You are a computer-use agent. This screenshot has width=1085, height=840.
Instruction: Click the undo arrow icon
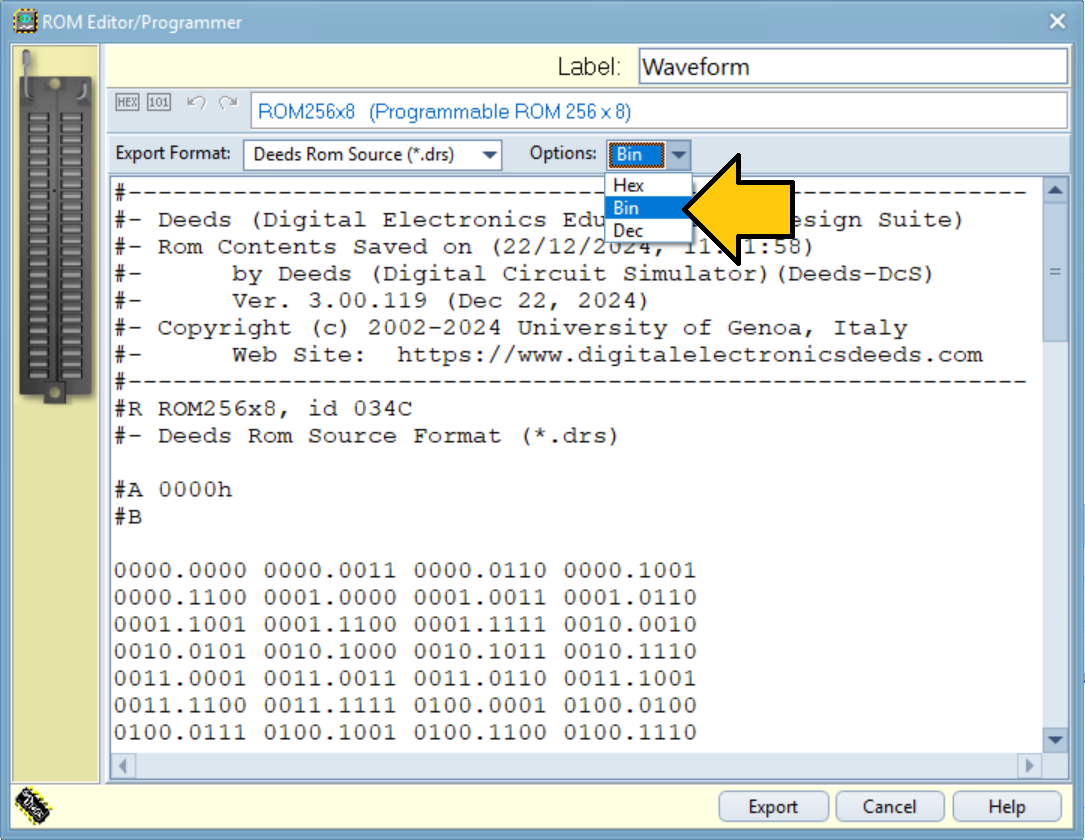196,103
